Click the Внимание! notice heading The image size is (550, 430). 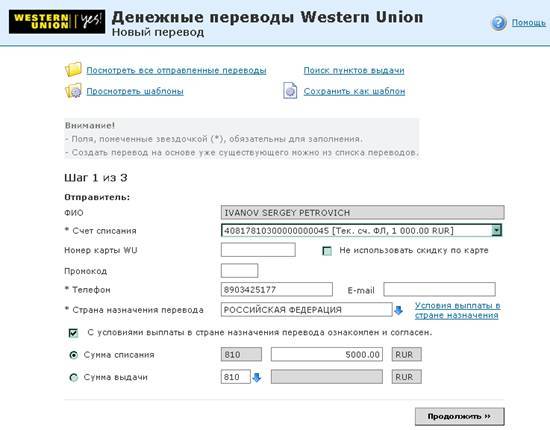tap(90, 125)
